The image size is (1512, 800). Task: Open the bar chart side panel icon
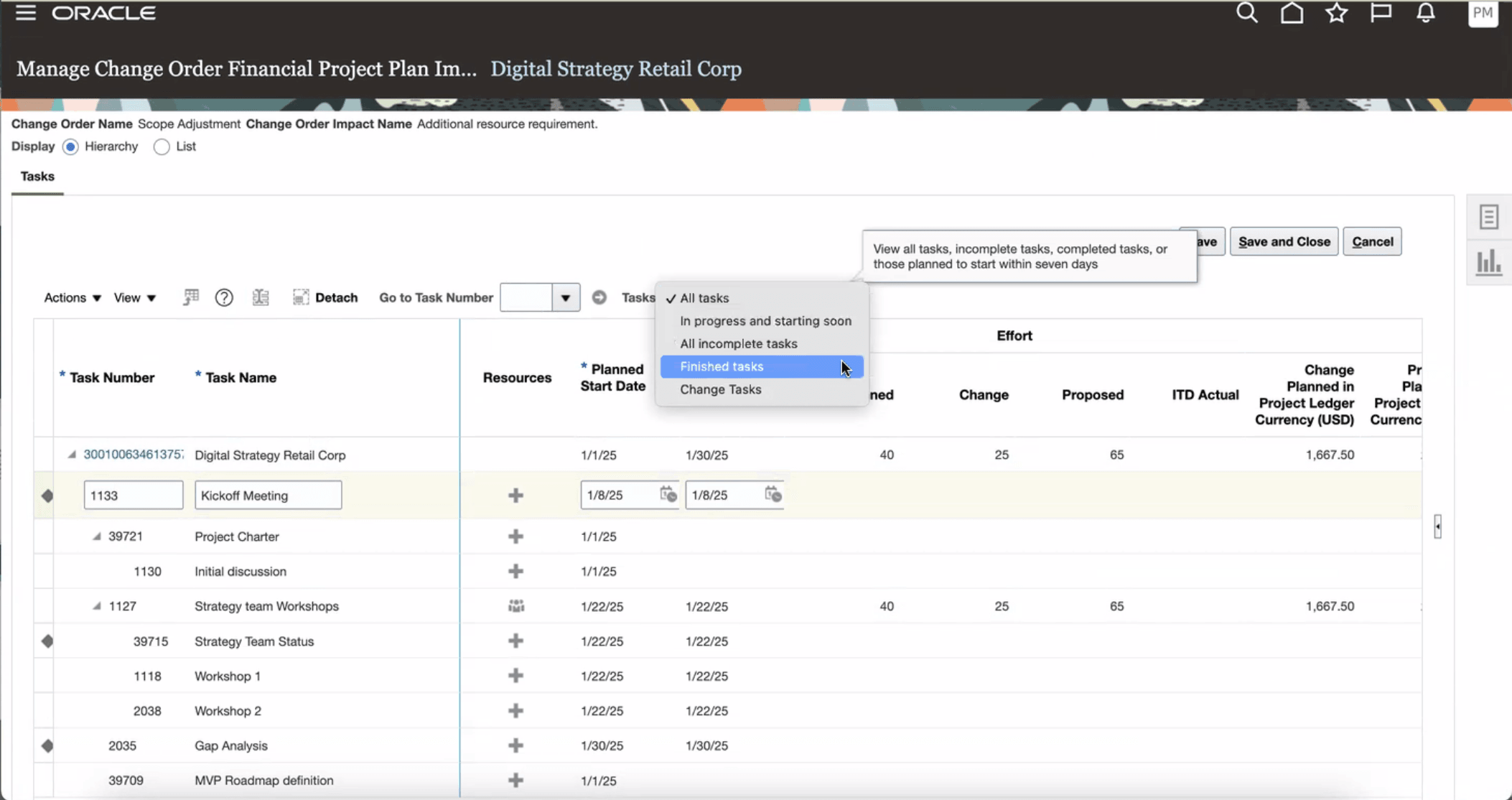coord(1488,262)
